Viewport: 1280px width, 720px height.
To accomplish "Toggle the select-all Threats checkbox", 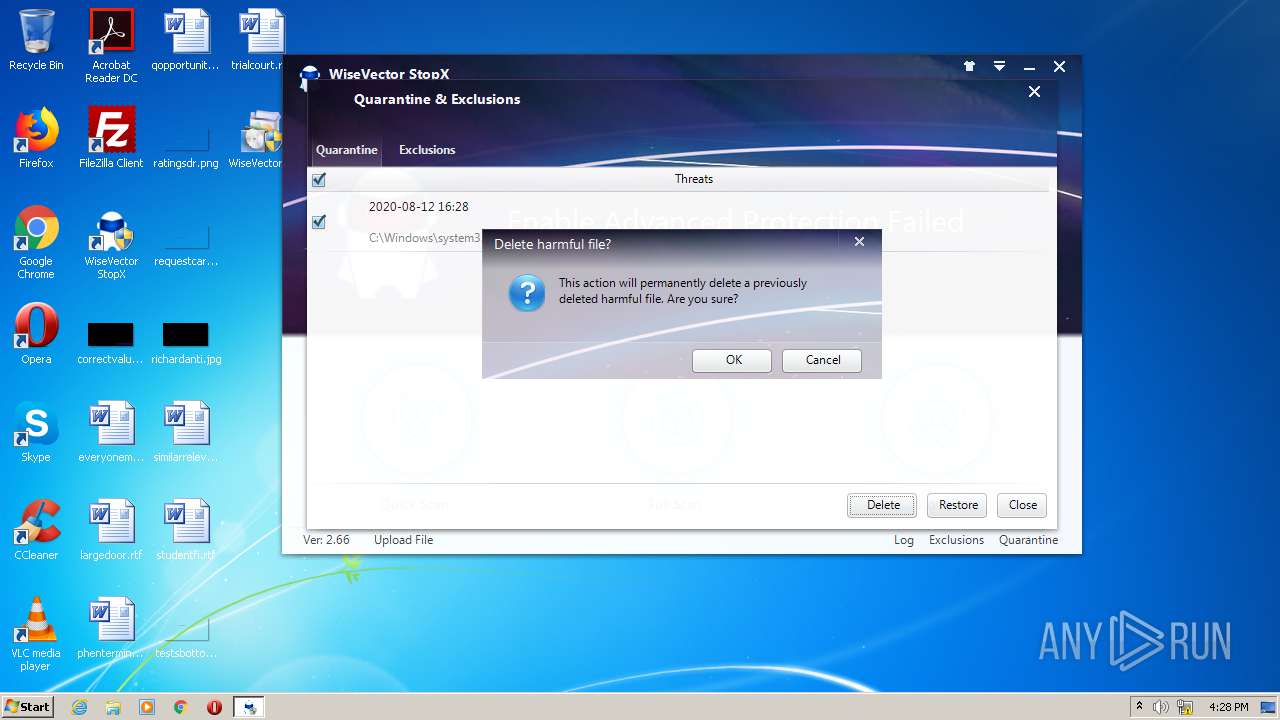I will pyautogui.click(x=319, y=180).
